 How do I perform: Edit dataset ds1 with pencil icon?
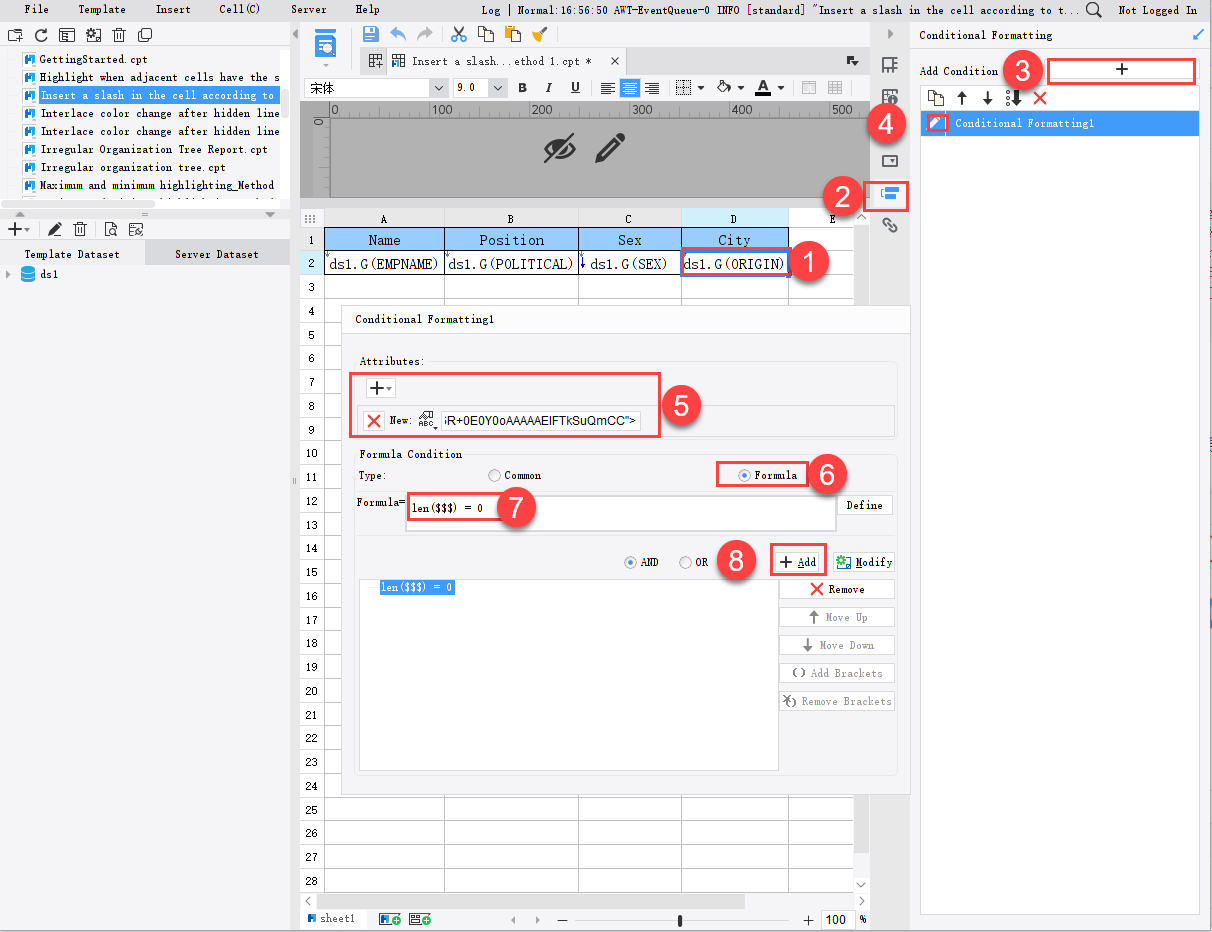tap(55, 229)
